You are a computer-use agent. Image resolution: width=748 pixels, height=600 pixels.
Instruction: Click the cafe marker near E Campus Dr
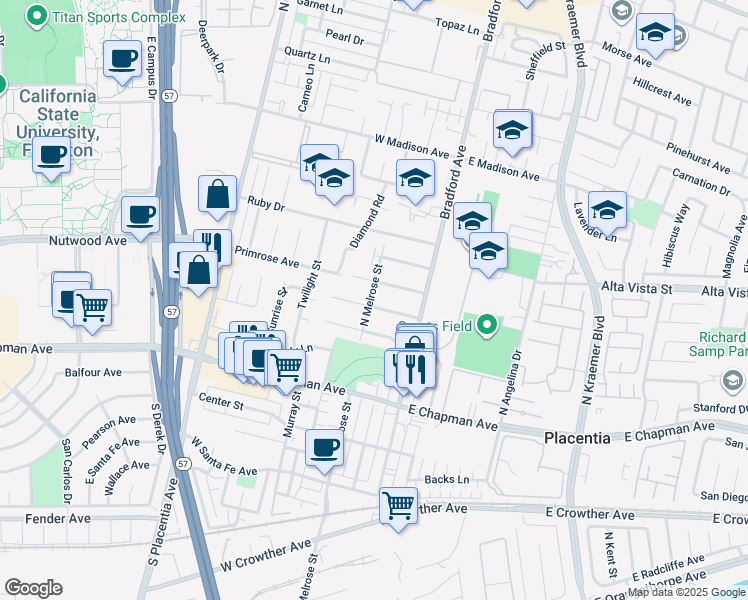pos(123,62)
